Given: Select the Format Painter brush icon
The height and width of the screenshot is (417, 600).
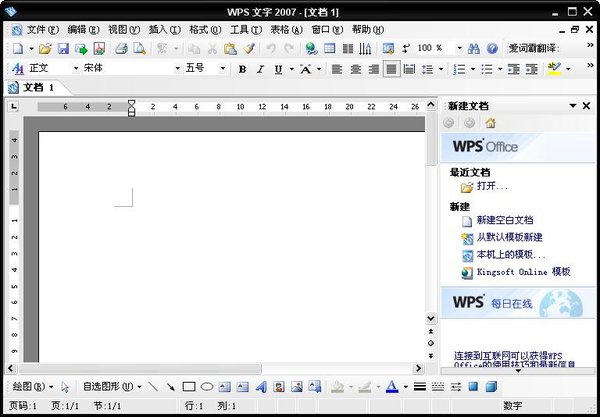Looking at the screenshot, I should [x=249, y=49].
